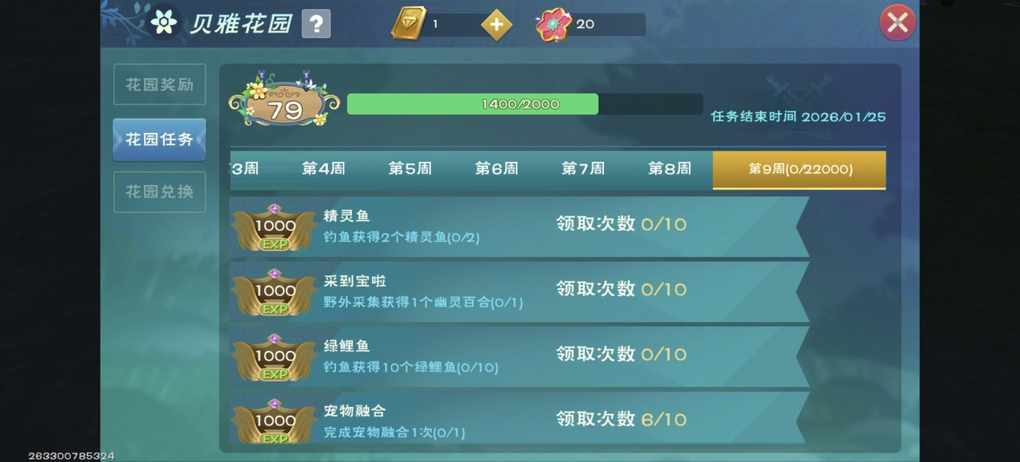Click the 1000 EXP badge for 采到宝啦
This screenshot has height=462, width=1020.
coord(274,293)
